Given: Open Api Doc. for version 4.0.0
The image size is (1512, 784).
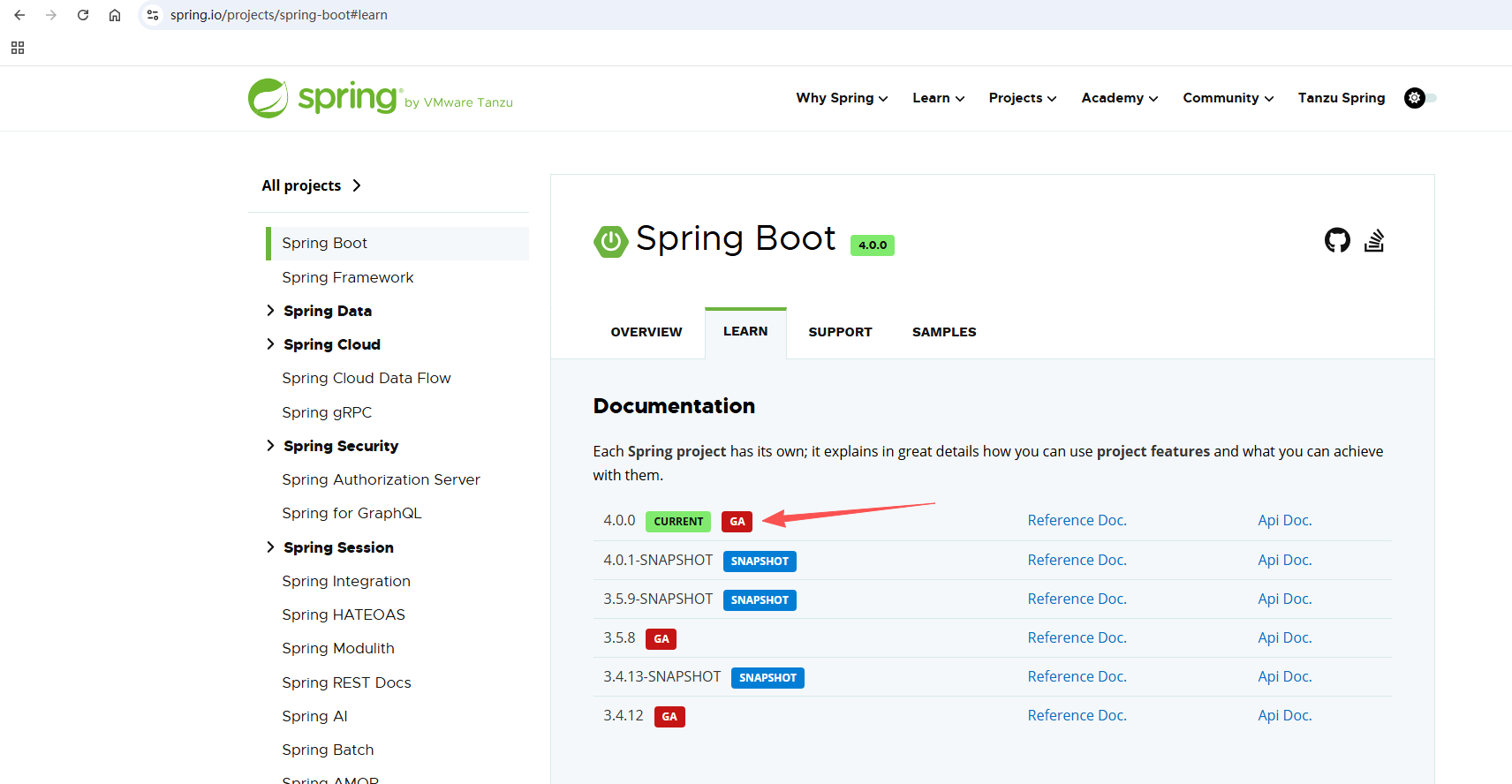Looking at the screenshot, I should tap(1284, 521).
